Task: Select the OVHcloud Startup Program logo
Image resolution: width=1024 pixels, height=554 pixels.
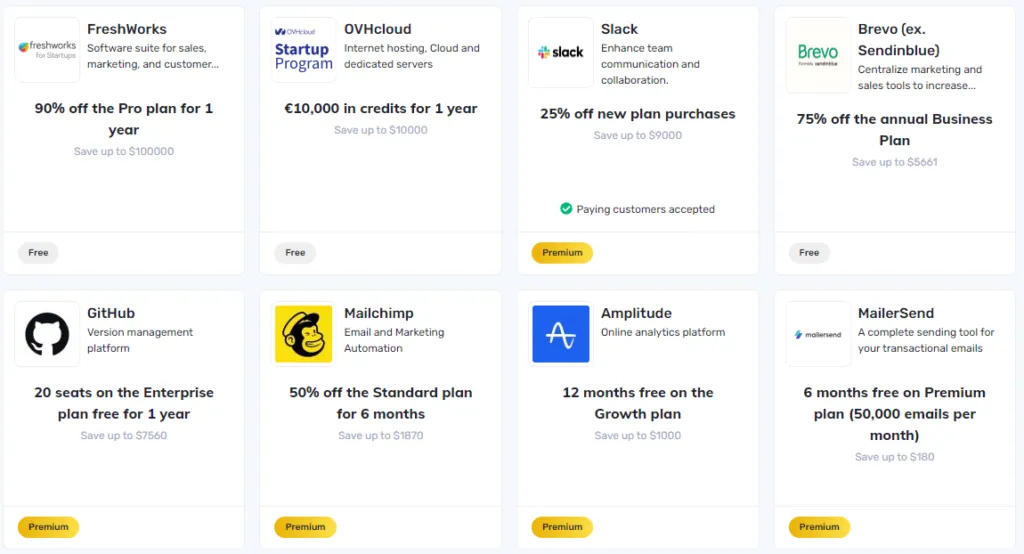Action: point(304,50)
